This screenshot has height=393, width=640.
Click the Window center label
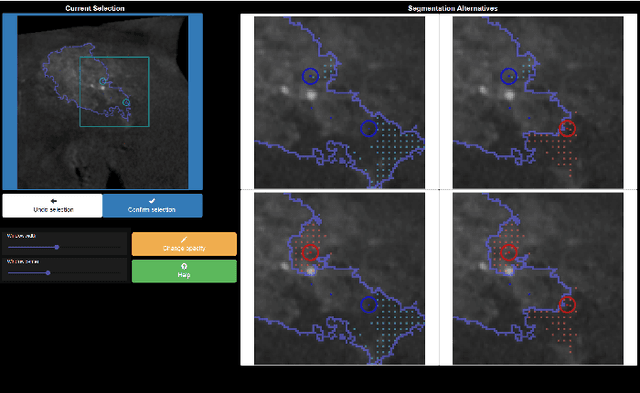[x=23, y=262]
